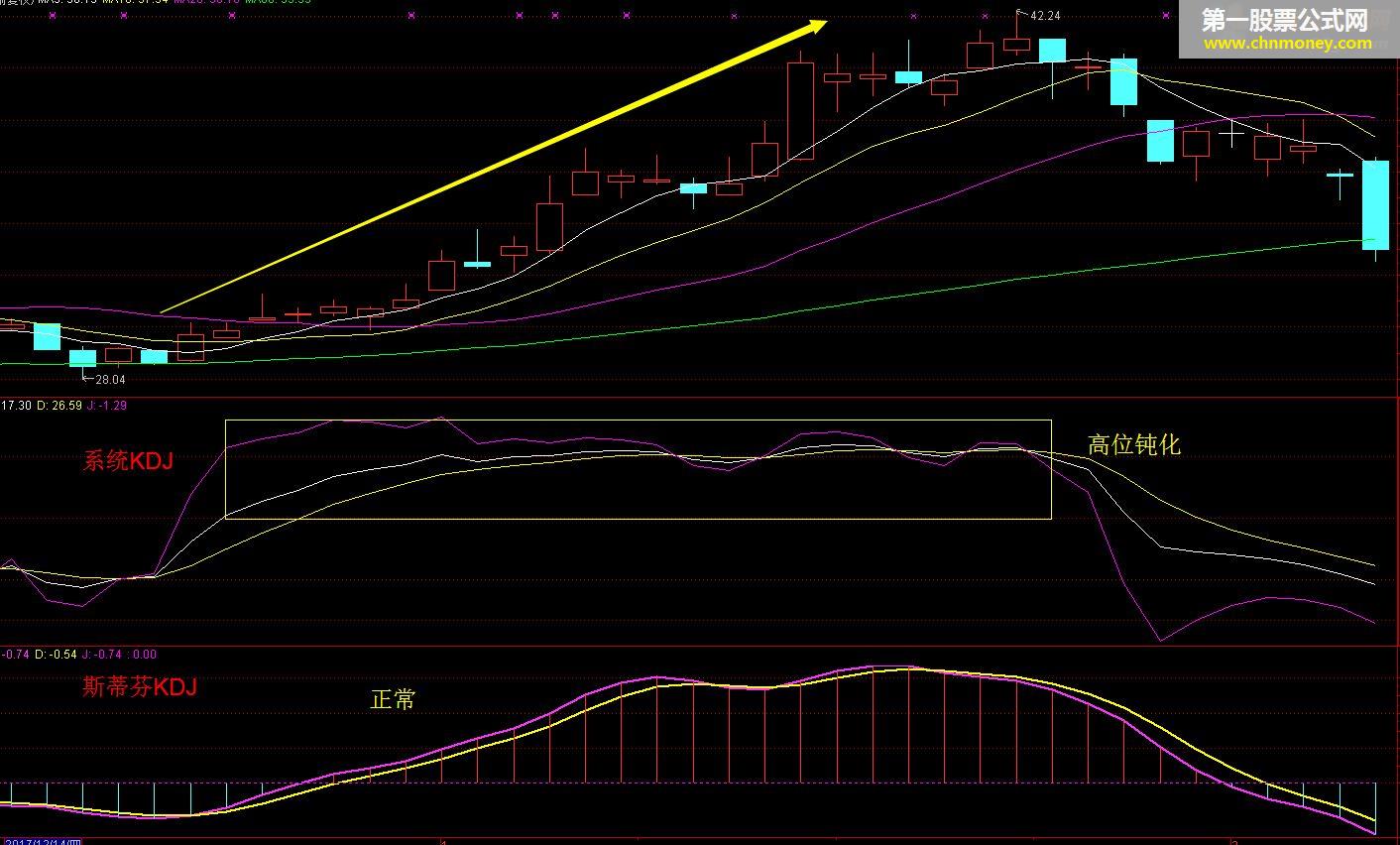Click the 28.04 low price label
The height and width of the screenshot is (845, 1400).
pos(110,379)
